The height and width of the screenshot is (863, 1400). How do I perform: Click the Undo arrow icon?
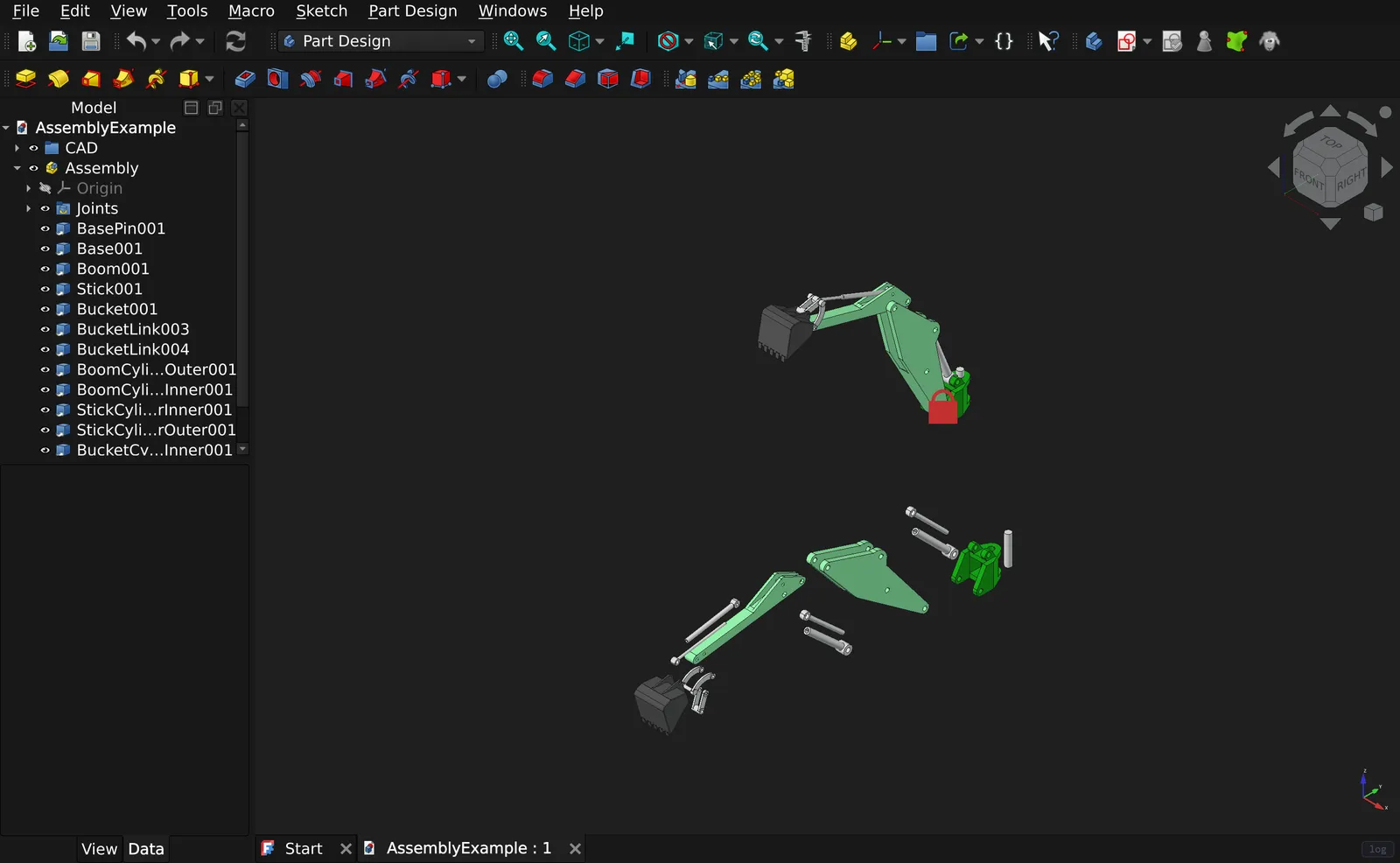(136, 41)
